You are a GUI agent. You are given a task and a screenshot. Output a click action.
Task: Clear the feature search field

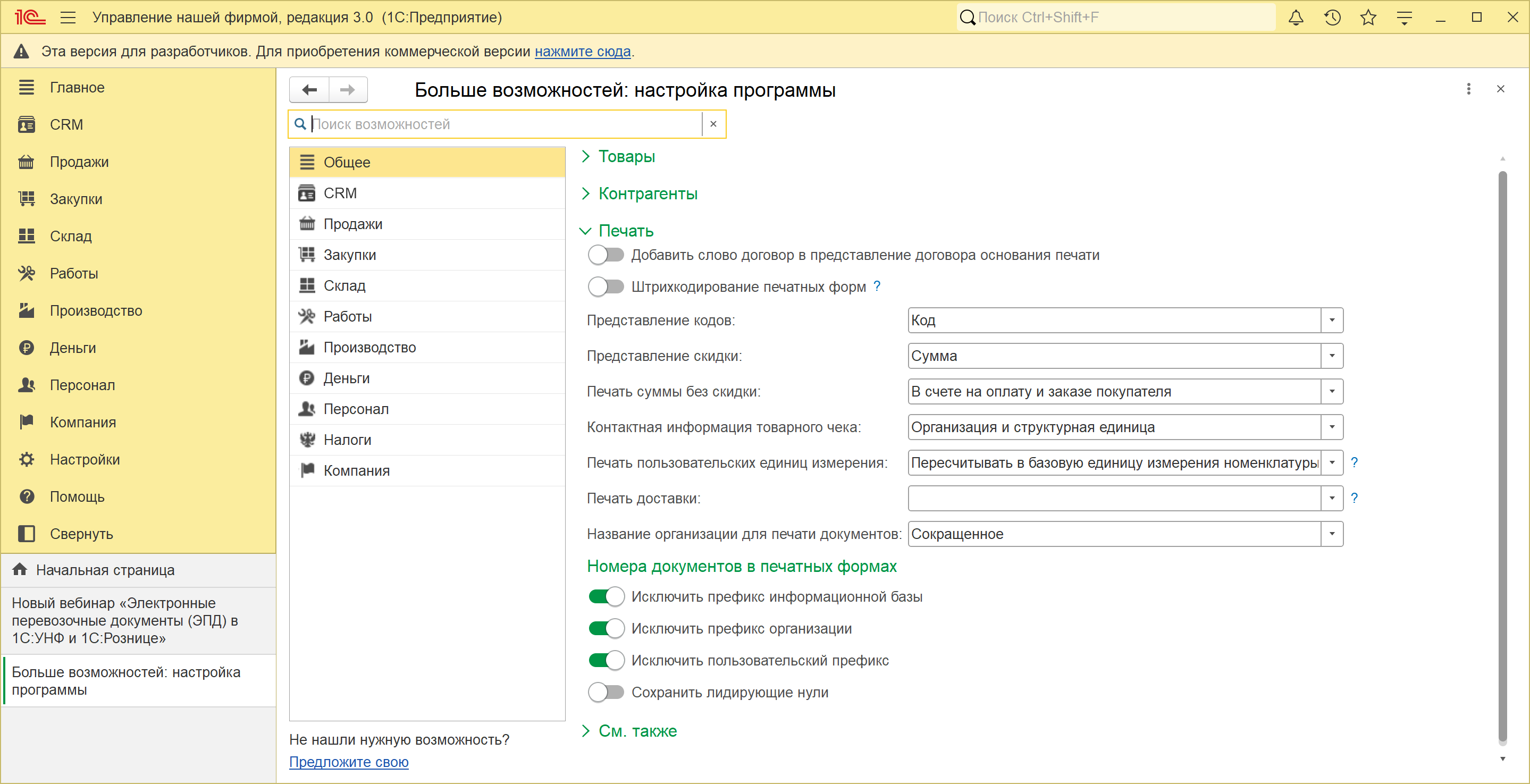713,124
